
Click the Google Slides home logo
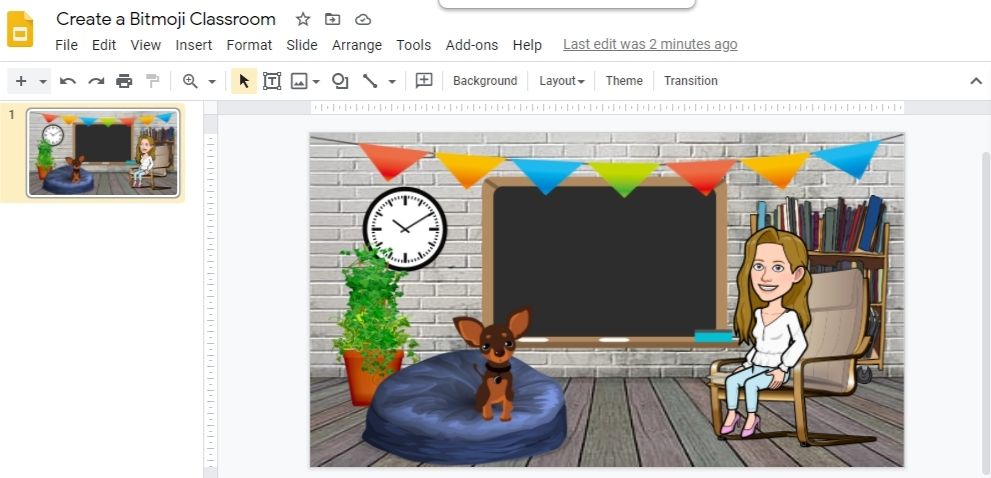[20, 29]
